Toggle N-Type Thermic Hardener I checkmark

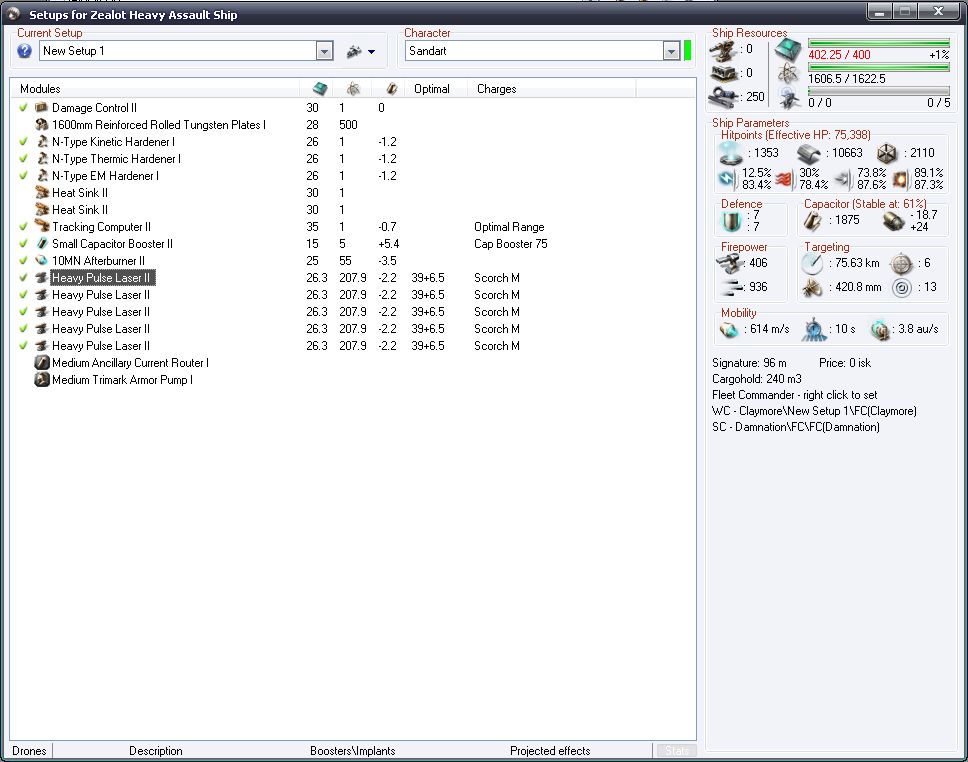23,159
